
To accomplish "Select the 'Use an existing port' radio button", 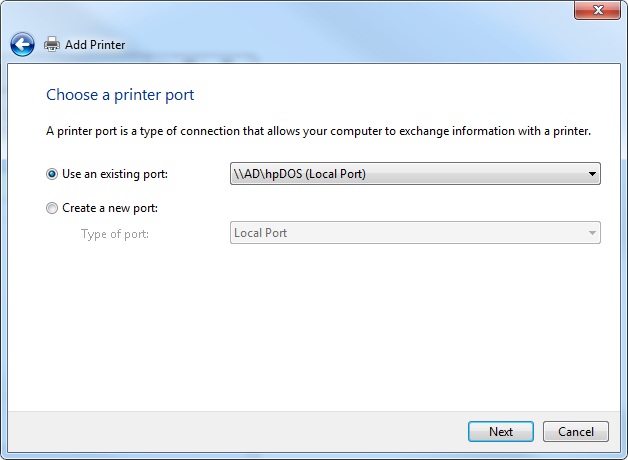I will 52,174.
